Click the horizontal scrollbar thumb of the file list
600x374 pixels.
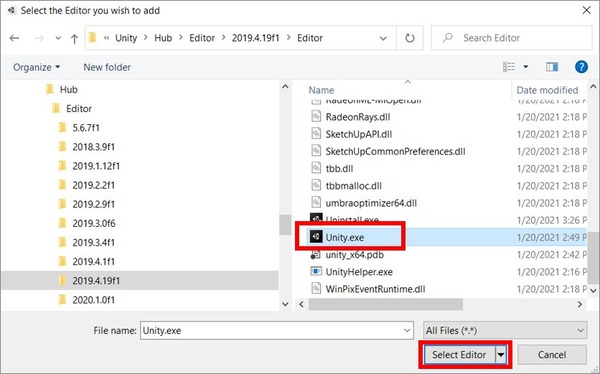pos(386,304)
